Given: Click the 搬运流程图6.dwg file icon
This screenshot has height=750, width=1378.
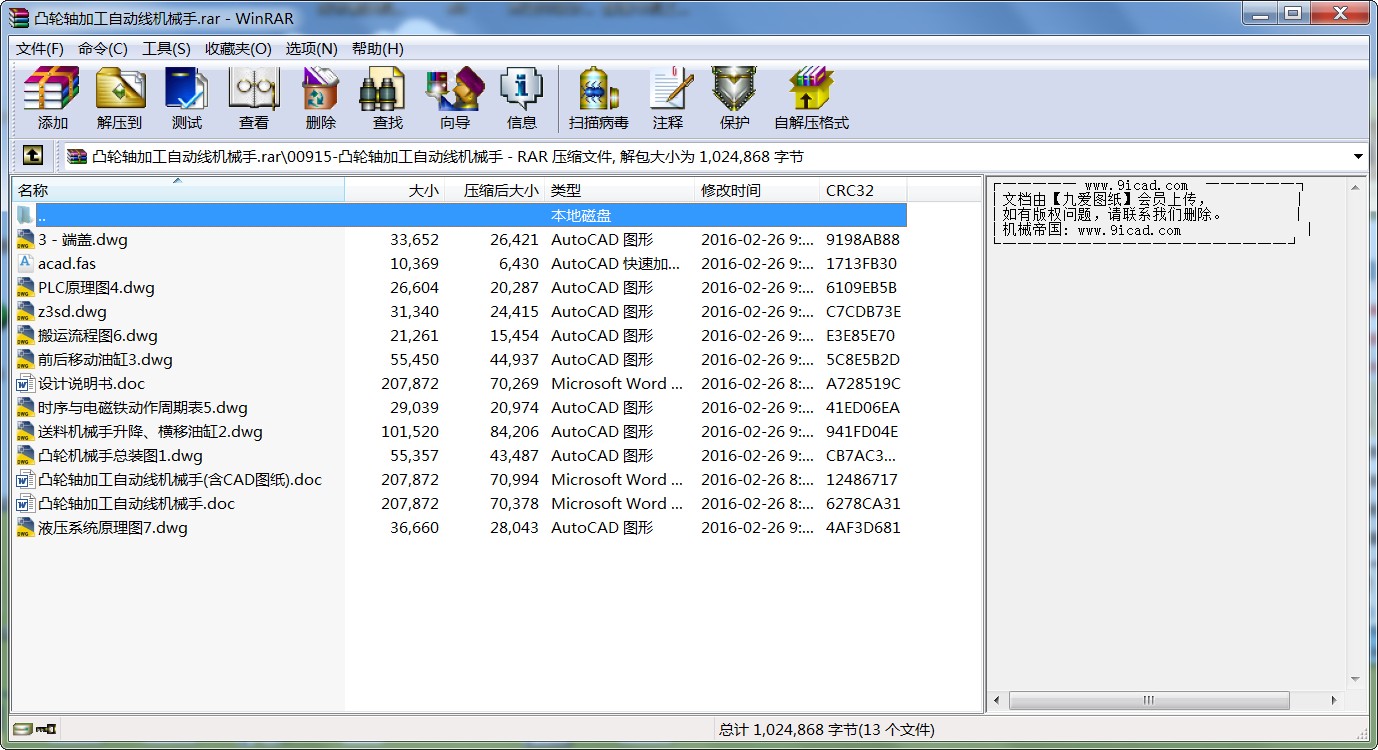Looking at the screenshot, I should (26, 335).
